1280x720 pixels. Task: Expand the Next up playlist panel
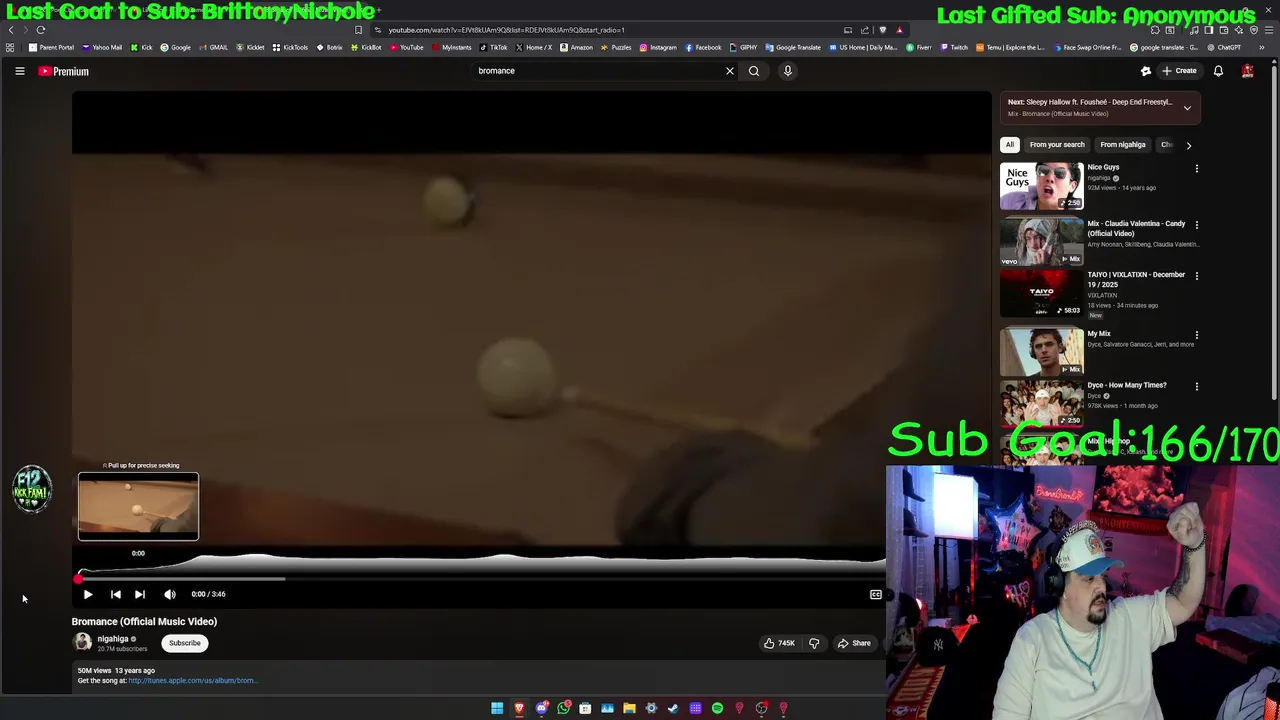(1187, 107)
